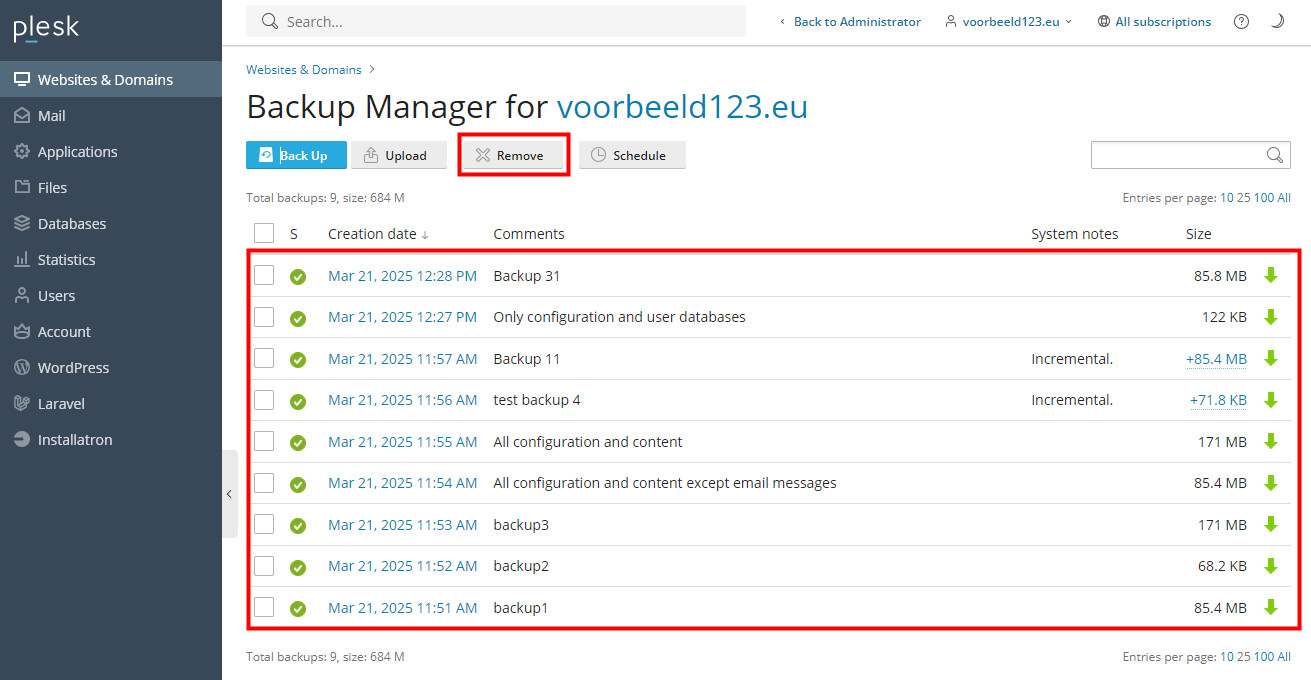The width and height of the screenshot is (1311, 680).
Task: Click the Plesk logo
Action: (46, 29)
